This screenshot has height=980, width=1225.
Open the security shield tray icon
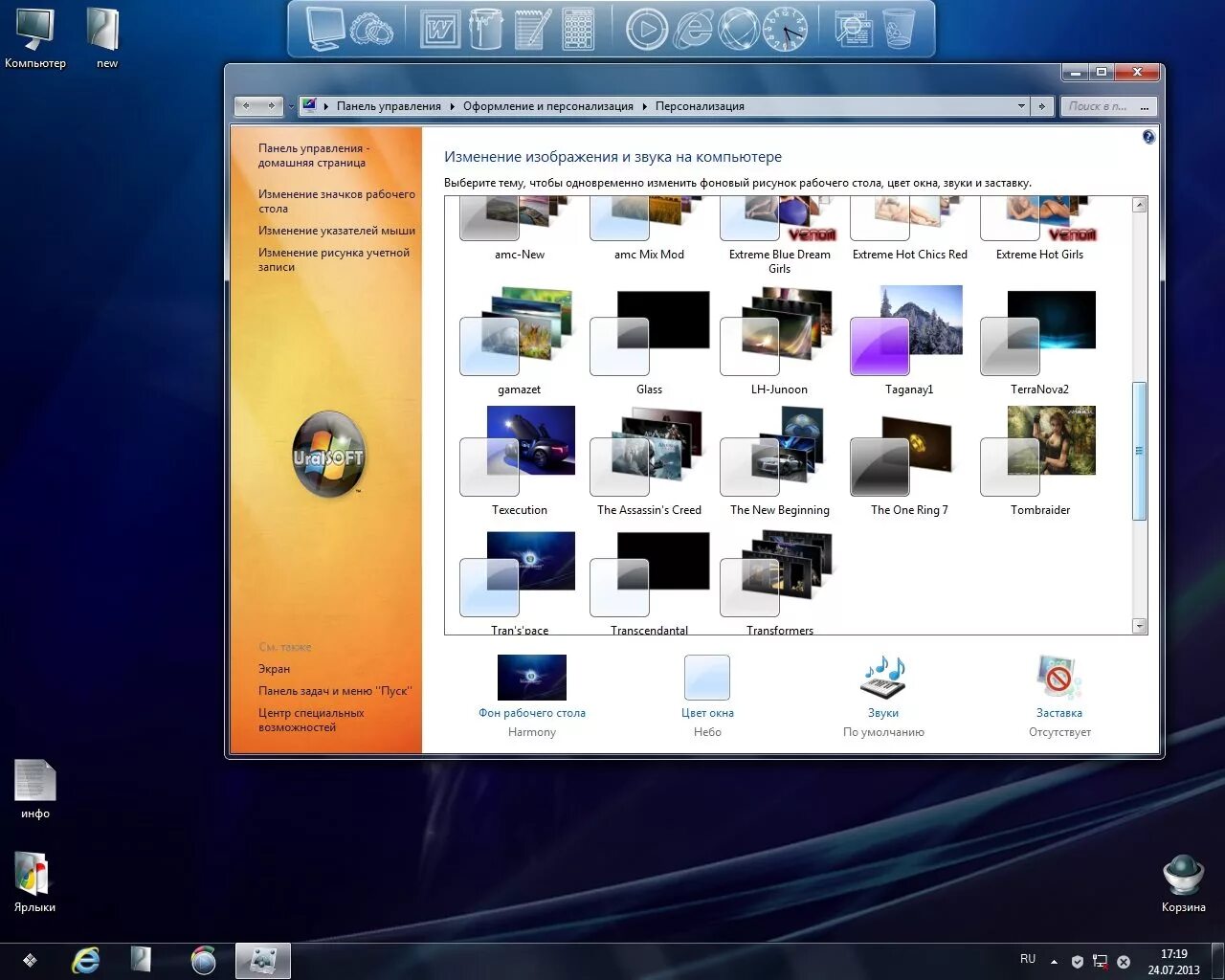pos(1078,961)
